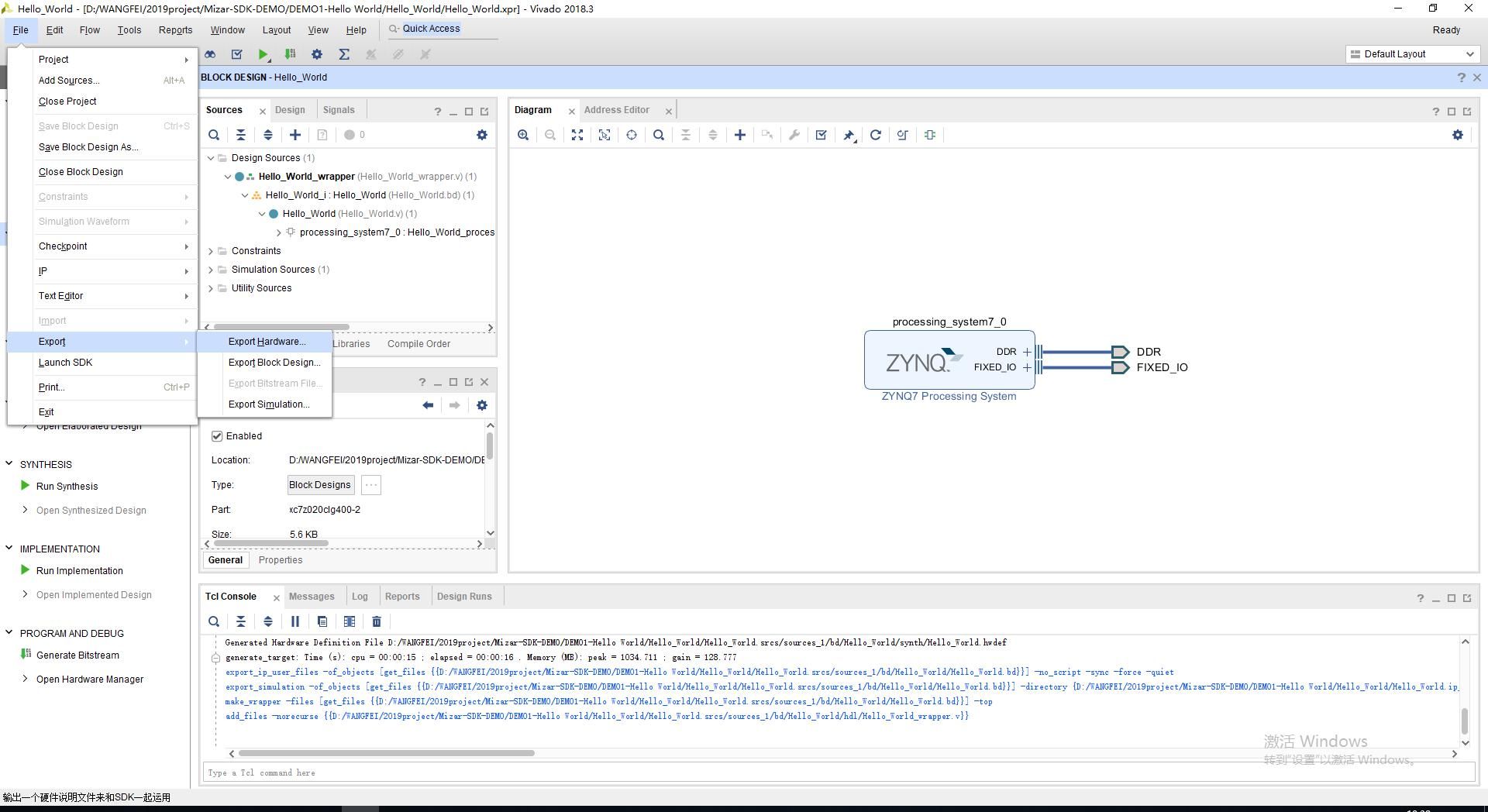Close the Tcl Console tab

tap(277, 597)
